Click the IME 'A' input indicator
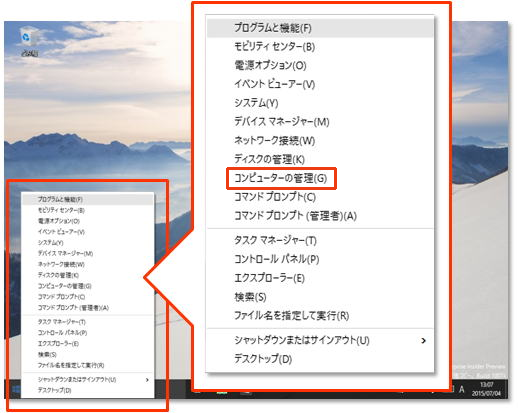Image resolution: width=518 pixels, height=413 pixels. [462, 389]
